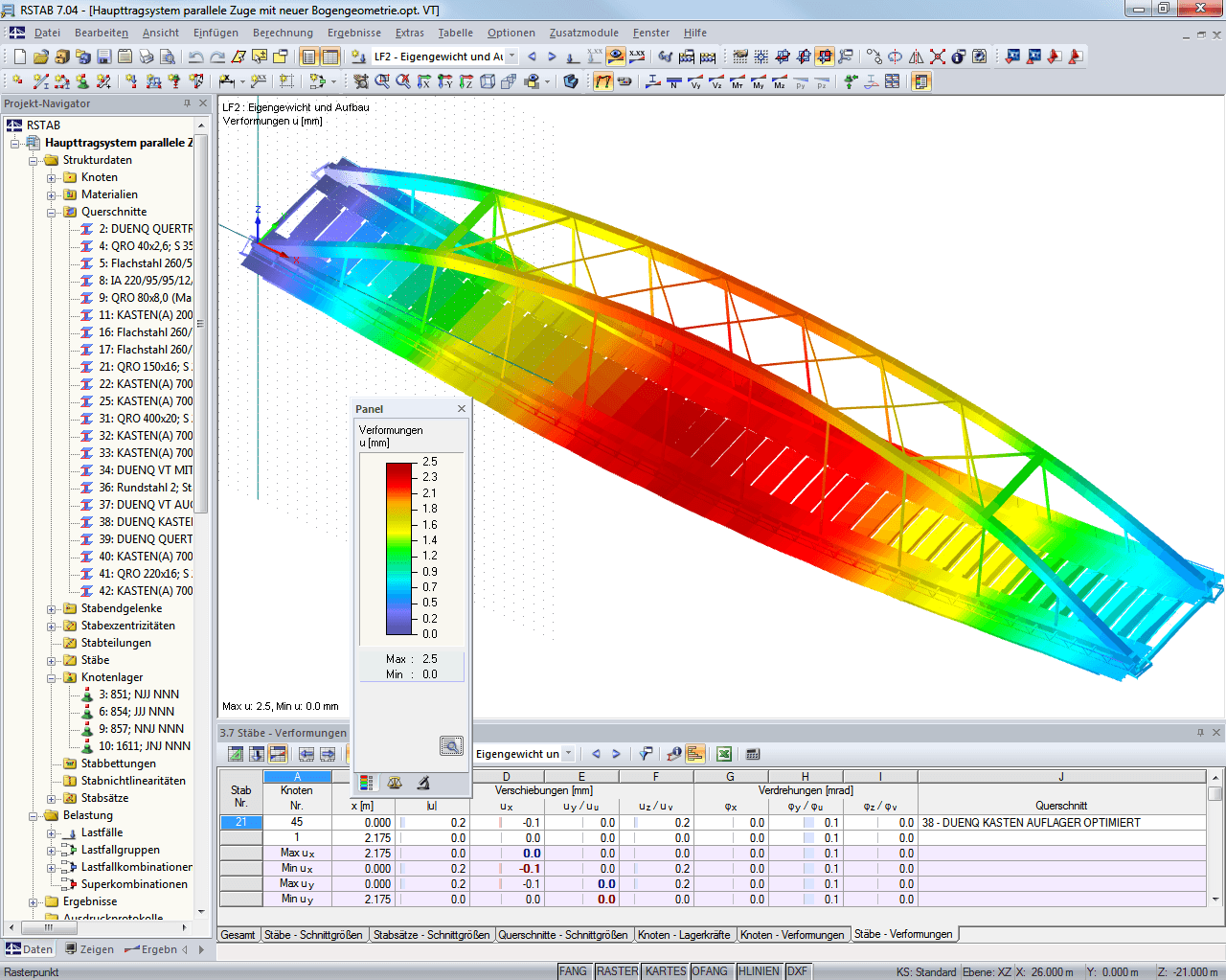Show view in Z direction icon
The width and height of the screenshot is (1226, 980).
[466, 81]
